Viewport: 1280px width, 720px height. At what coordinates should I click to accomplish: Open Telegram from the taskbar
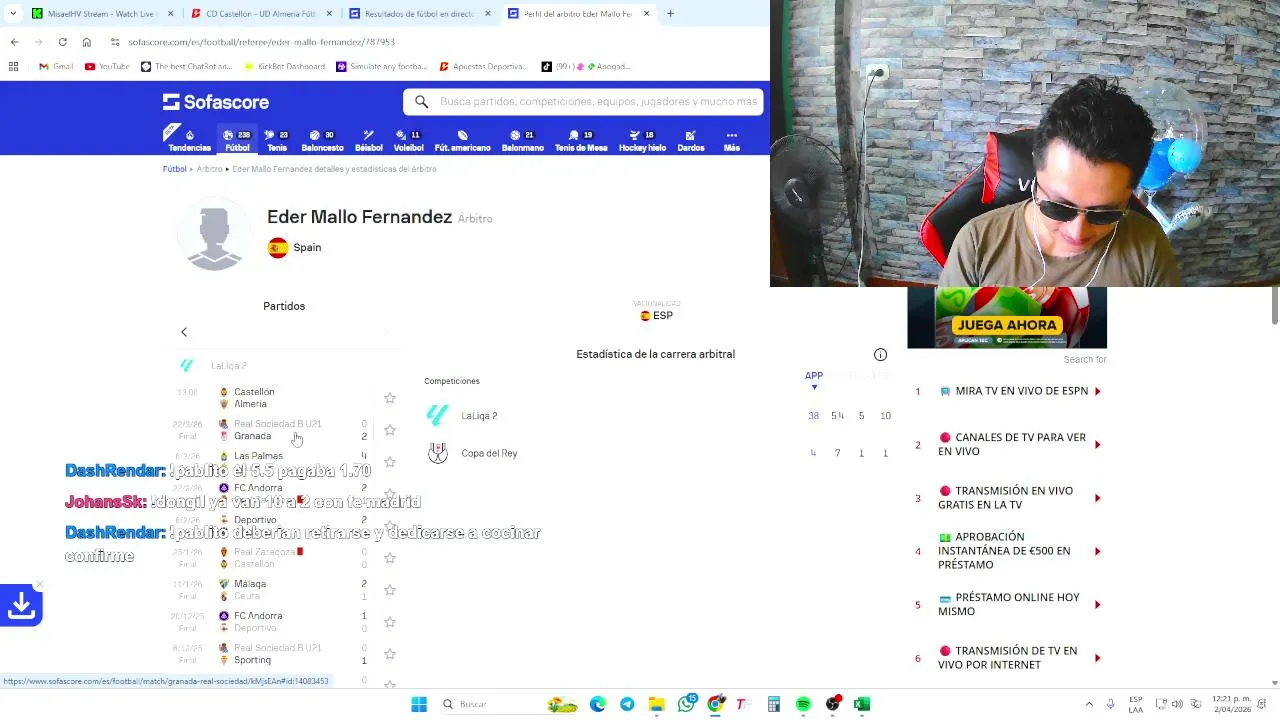click(x=627, y=704)
